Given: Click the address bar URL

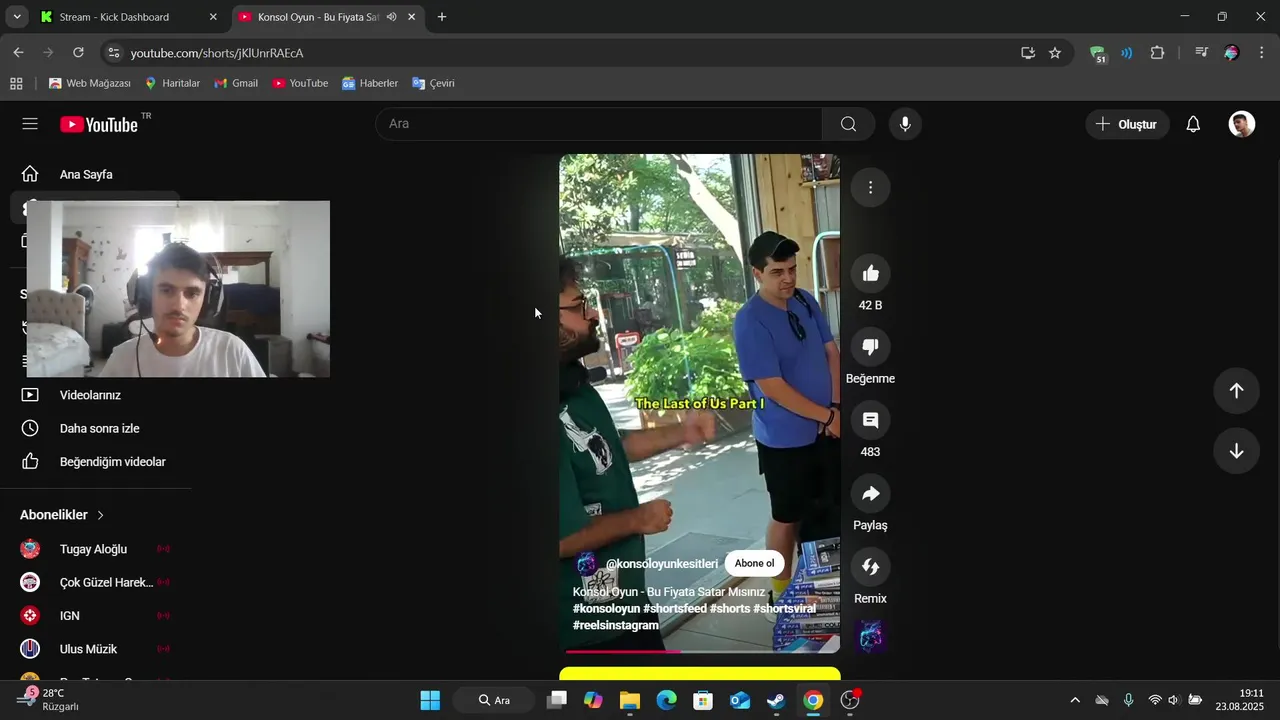Looking at the screenshot, I should (x=217, y=53).
